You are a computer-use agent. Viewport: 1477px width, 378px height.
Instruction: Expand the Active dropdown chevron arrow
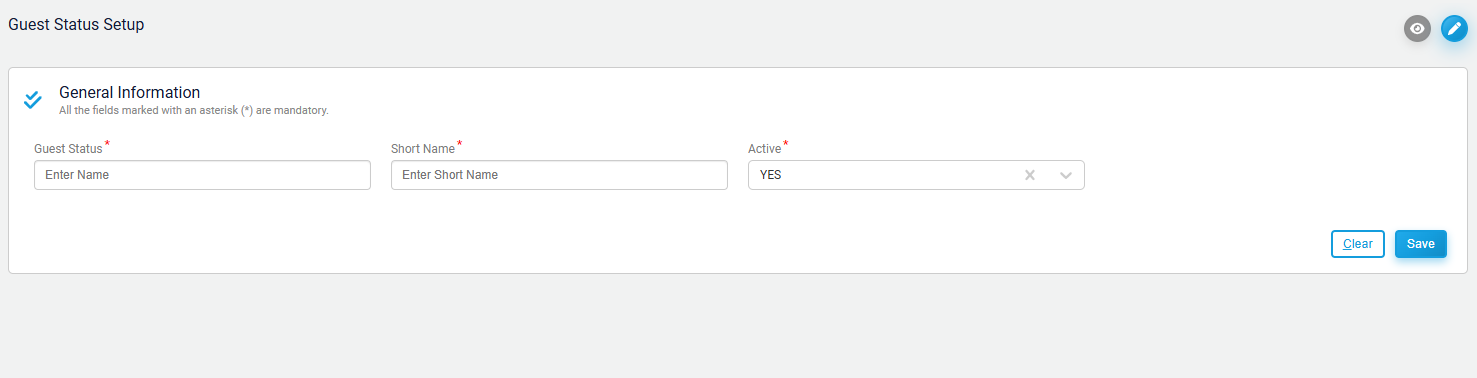coord(1066,175)
